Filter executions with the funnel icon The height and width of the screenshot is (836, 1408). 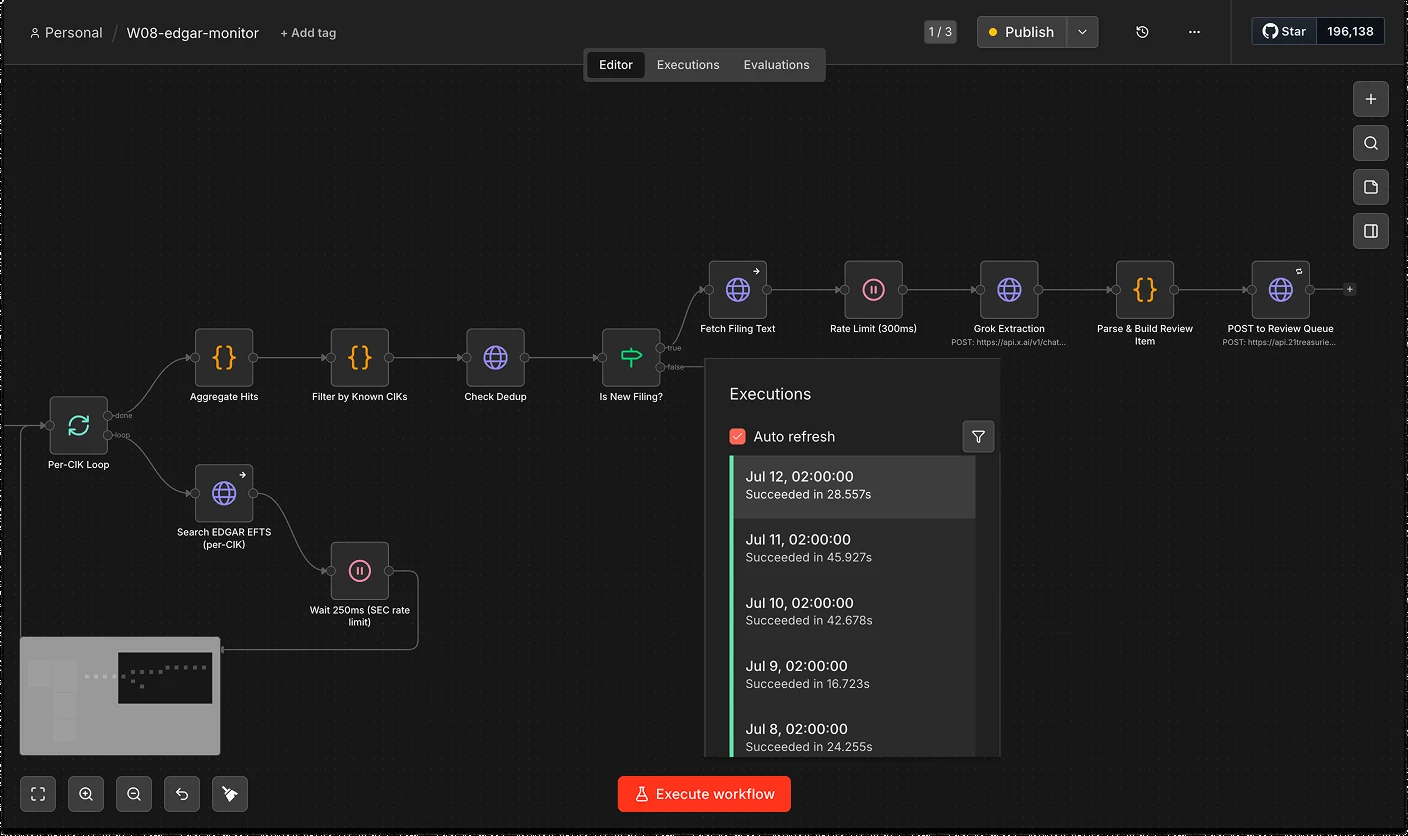(978, 437)
